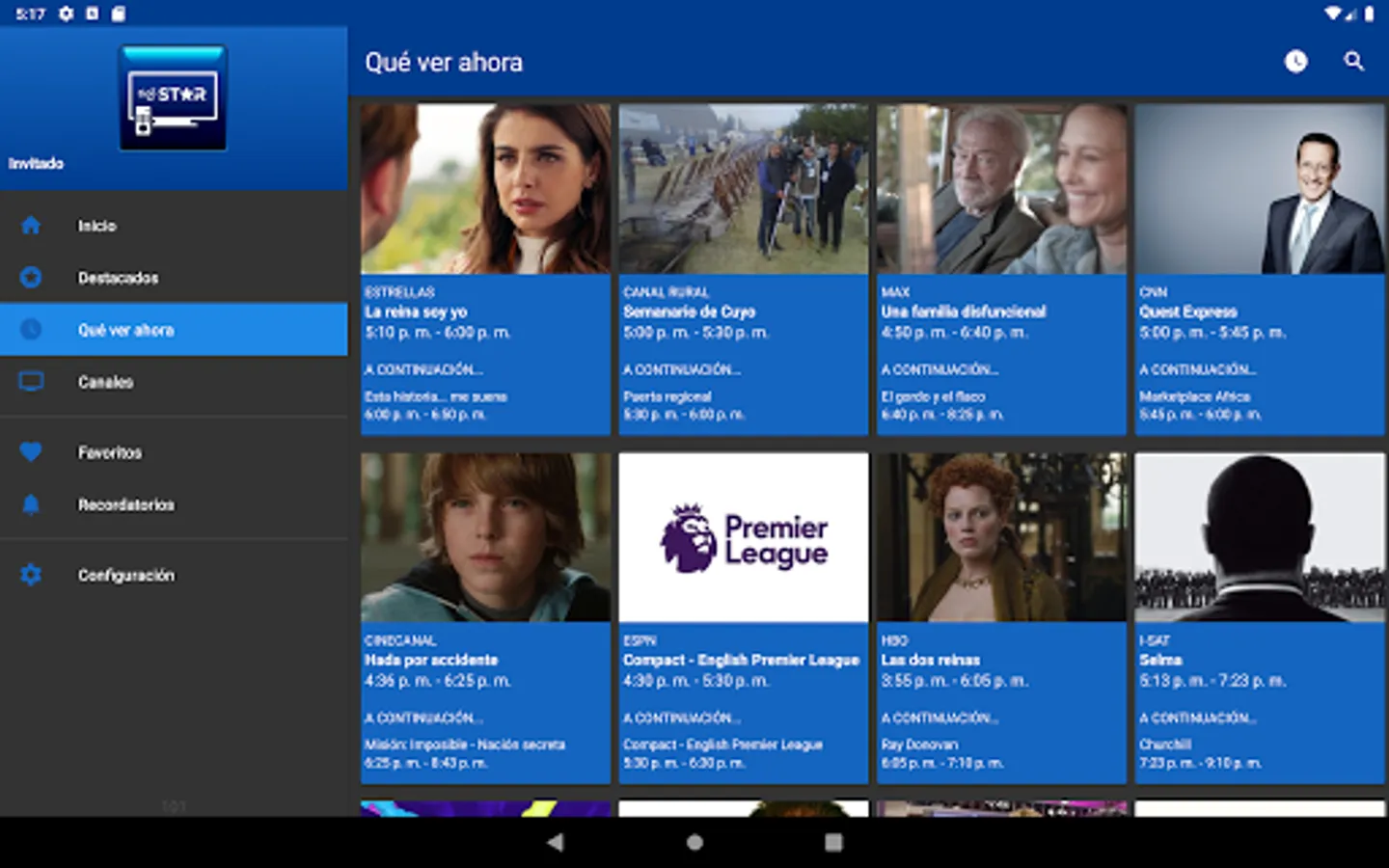Tap the HBO channel label

point(893,640)
